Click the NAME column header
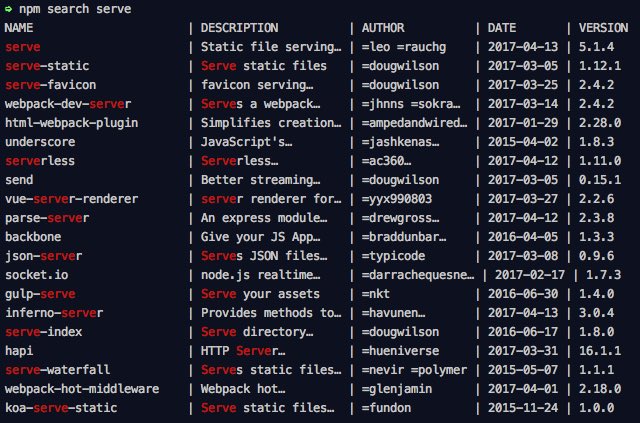Screen dimensions: 640x423 point(19,28)
